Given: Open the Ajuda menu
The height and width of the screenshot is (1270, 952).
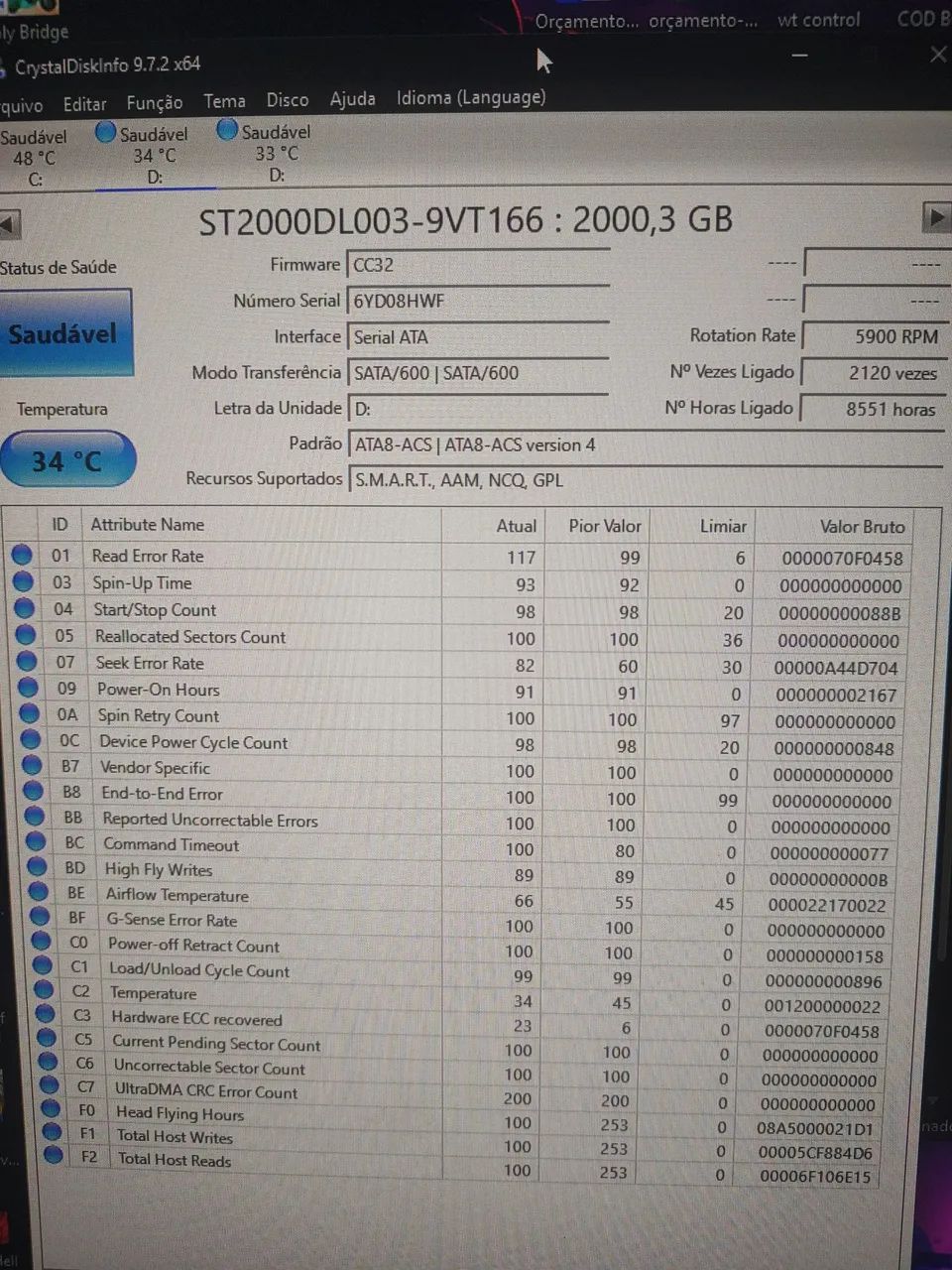Looking at the screenshot, I should 352,99.
